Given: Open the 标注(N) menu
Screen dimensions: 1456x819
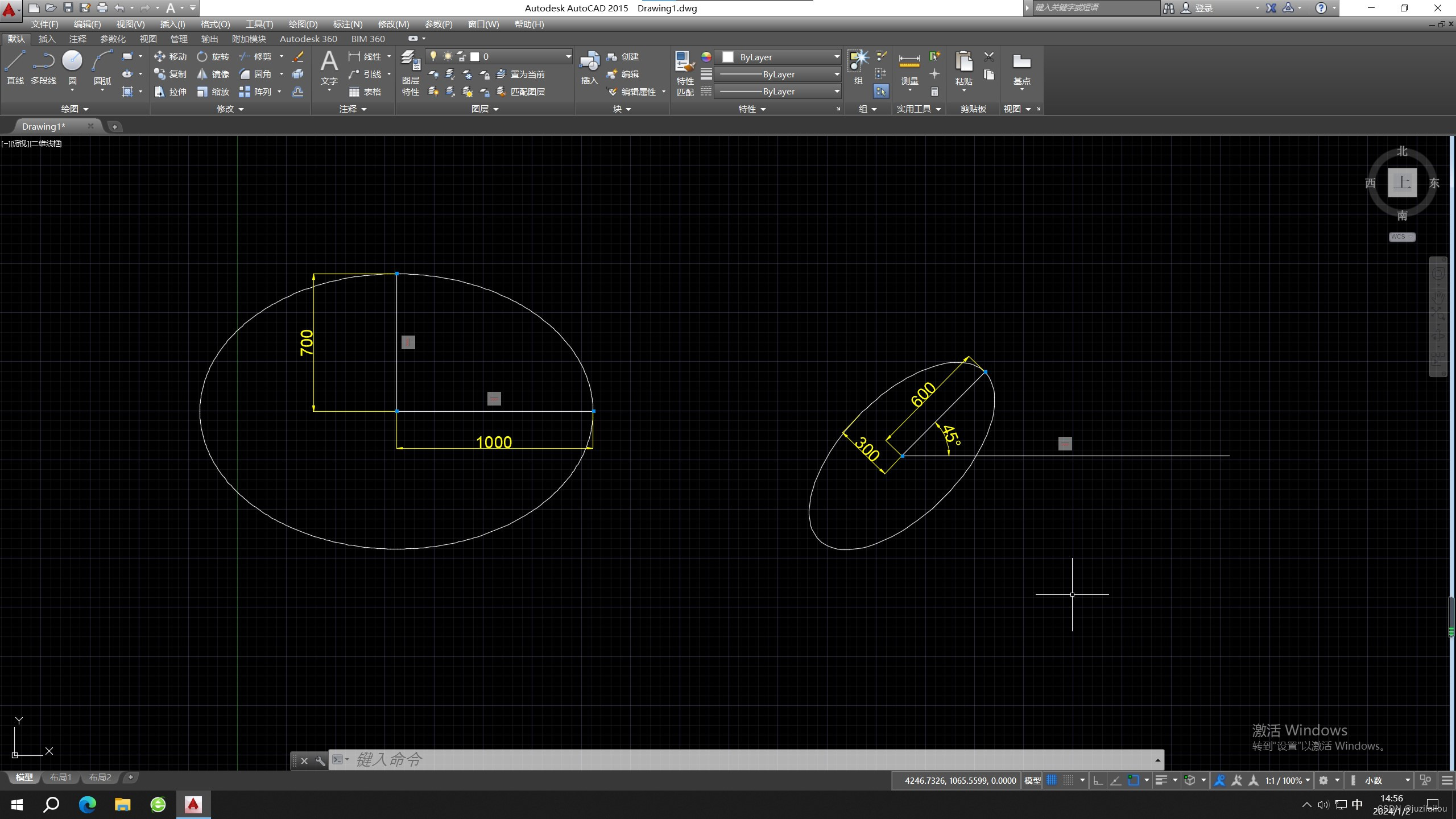Looking at the screenshot, I should point(347,24).
